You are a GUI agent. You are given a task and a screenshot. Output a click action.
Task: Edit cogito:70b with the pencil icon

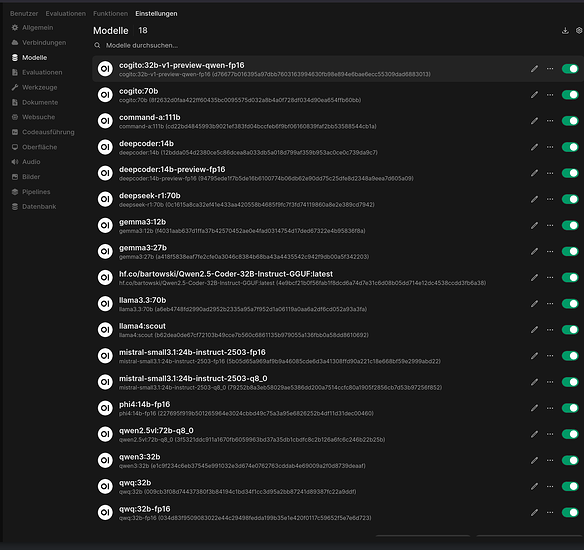(x=534, y=95)
